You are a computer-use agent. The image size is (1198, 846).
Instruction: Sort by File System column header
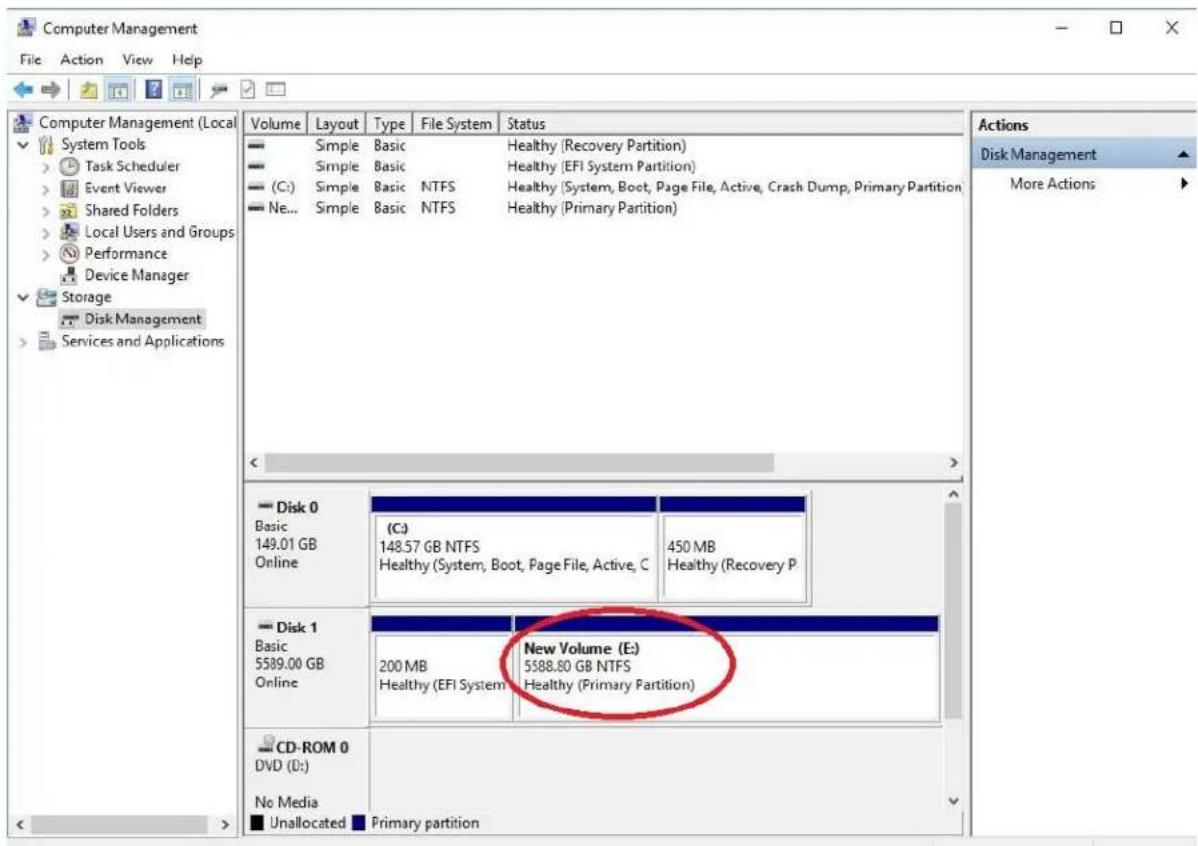[456, 124]
